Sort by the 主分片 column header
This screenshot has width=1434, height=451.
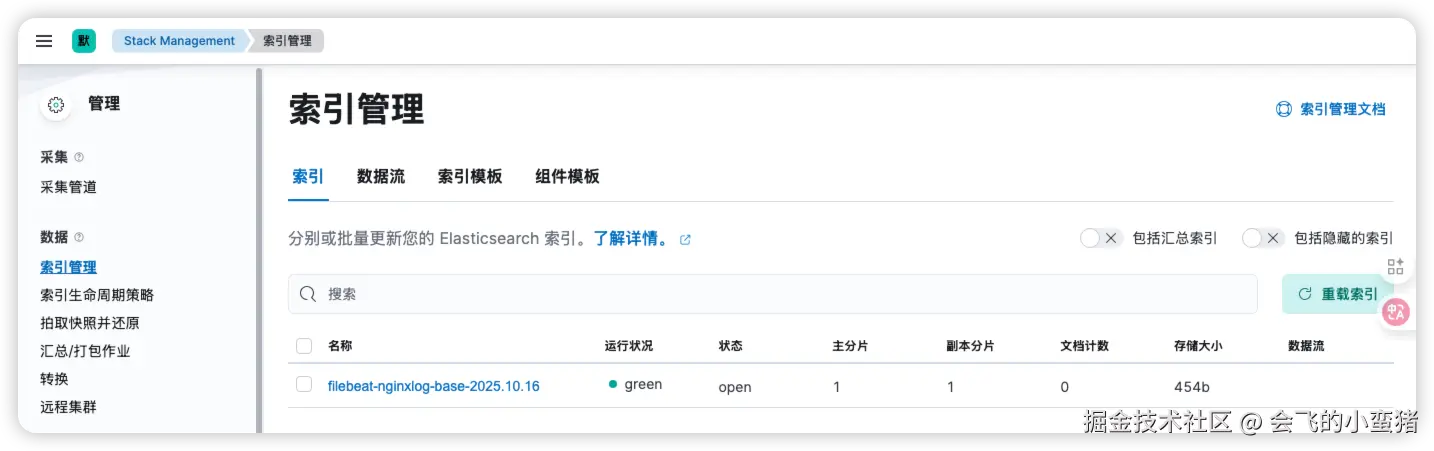pyautogui.click(x=851, y=346)
